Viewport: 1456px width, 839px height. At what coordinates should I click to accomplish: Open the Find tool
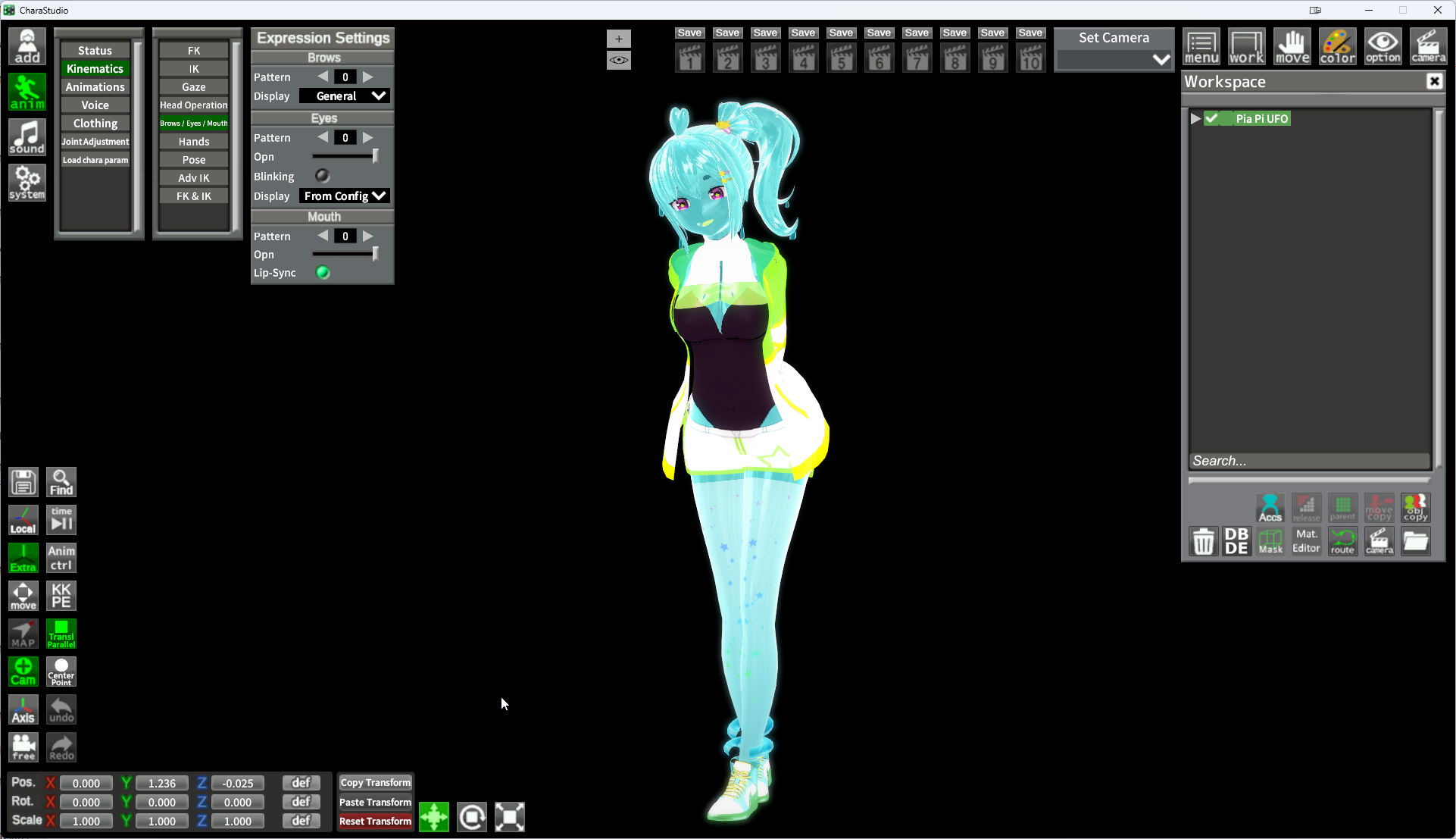click(x=61, y=482)
